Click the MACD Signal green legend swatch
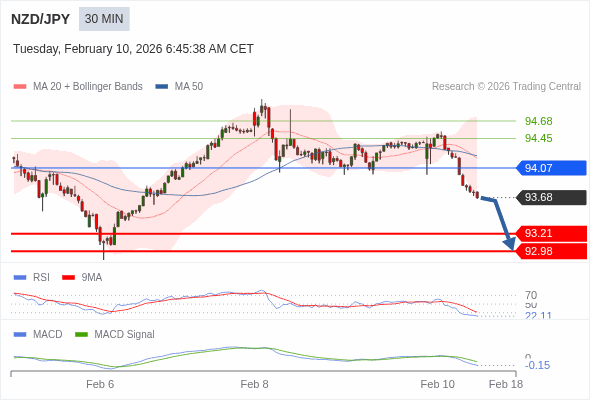The height and width of the screenshot is (400, 590). click(x=81, y=335)
